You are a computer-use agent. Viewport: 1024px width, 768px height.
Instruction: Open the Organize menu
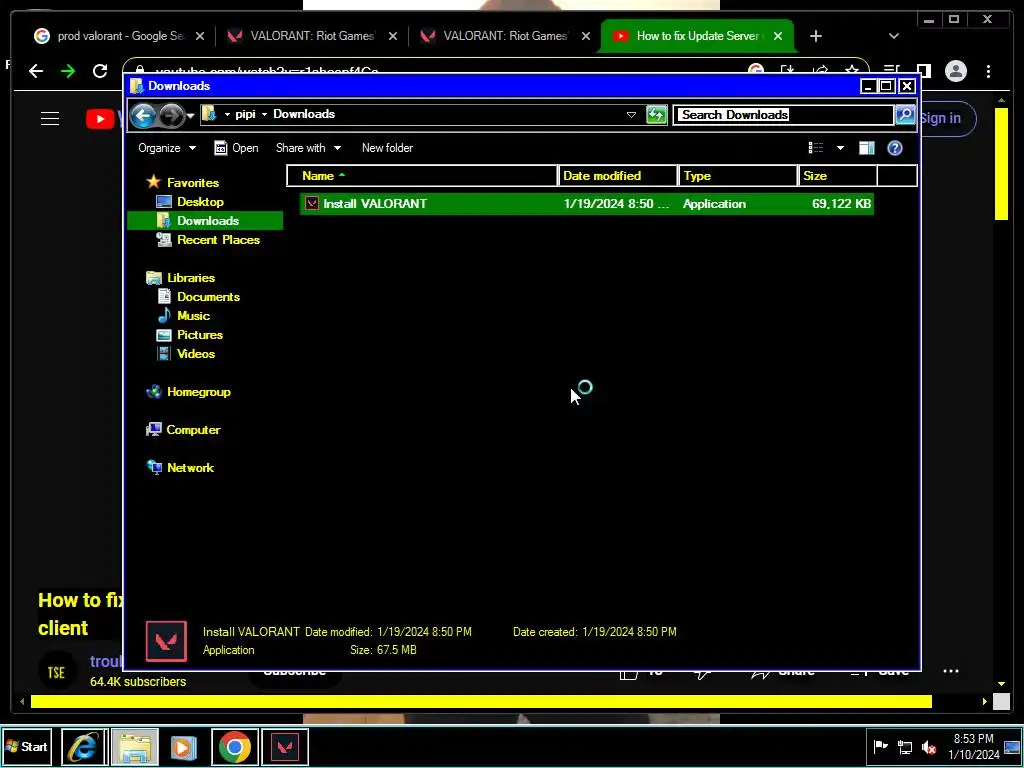point(167,148)
